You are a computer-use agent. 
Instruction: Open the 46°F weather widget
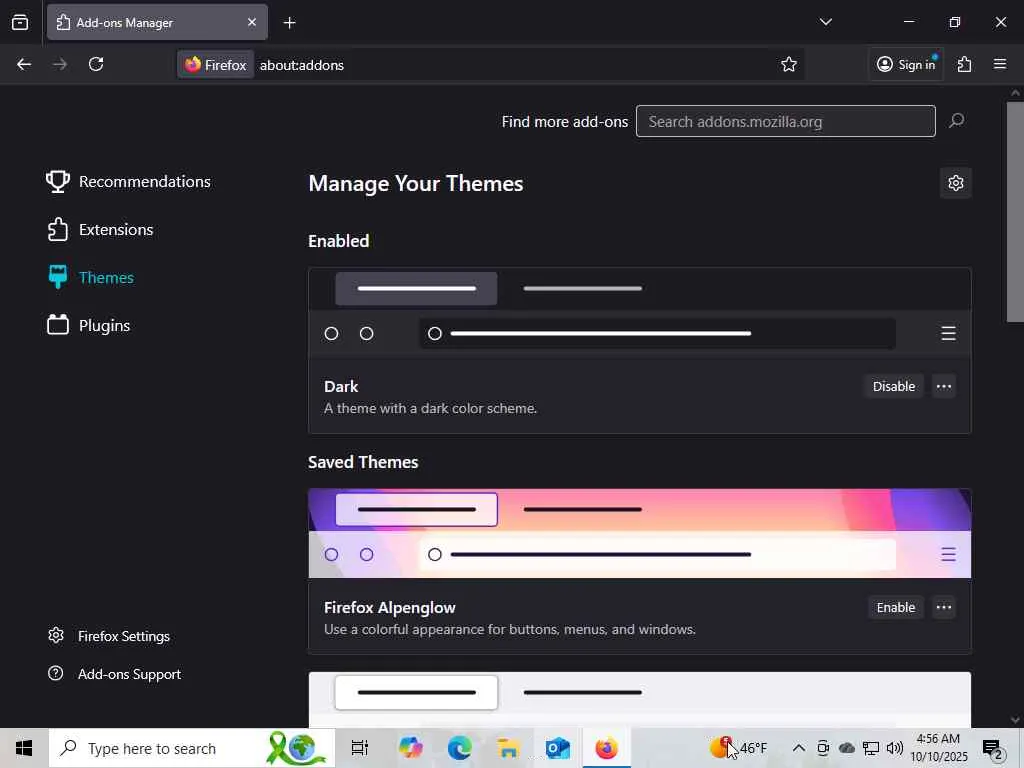click(x=739, y=748)
